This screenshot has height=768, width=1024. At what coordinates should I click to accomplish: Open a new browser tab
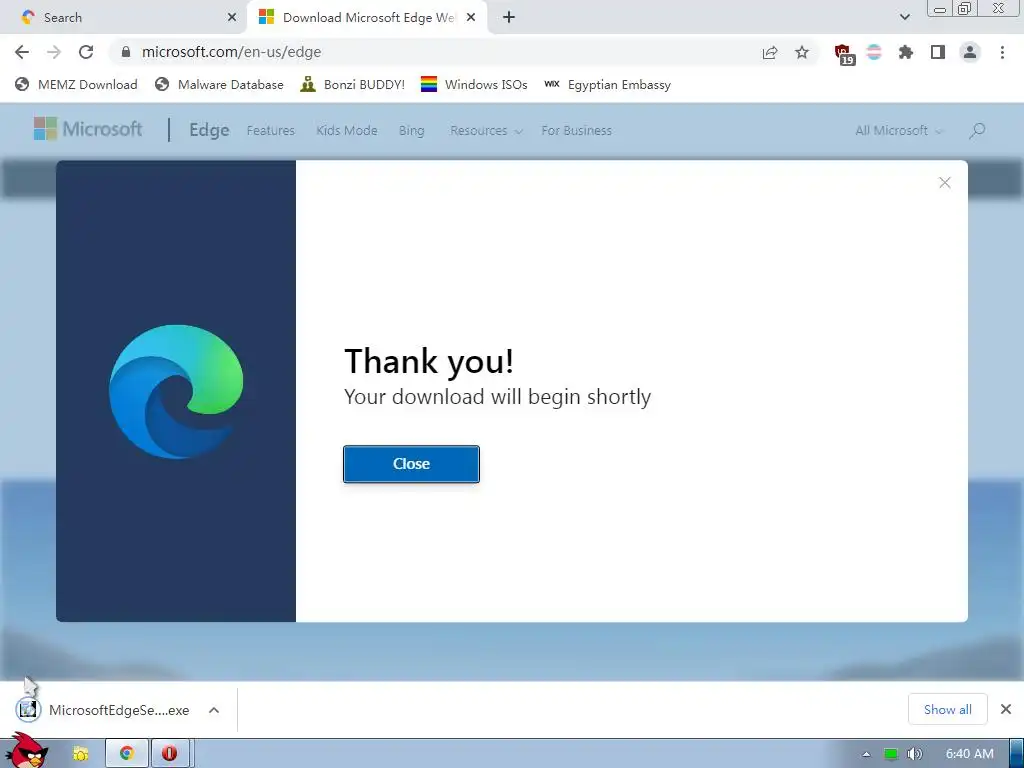coord(509,18)
